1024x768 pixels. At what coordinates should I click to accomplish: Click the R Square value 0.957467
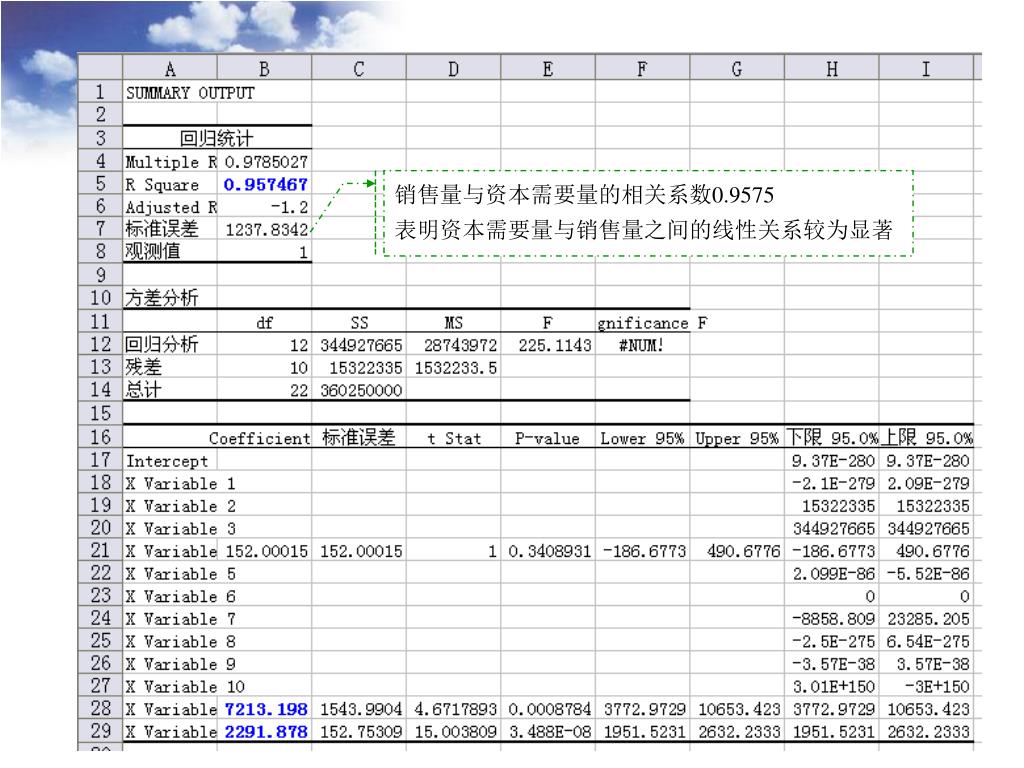pos(264,184)
